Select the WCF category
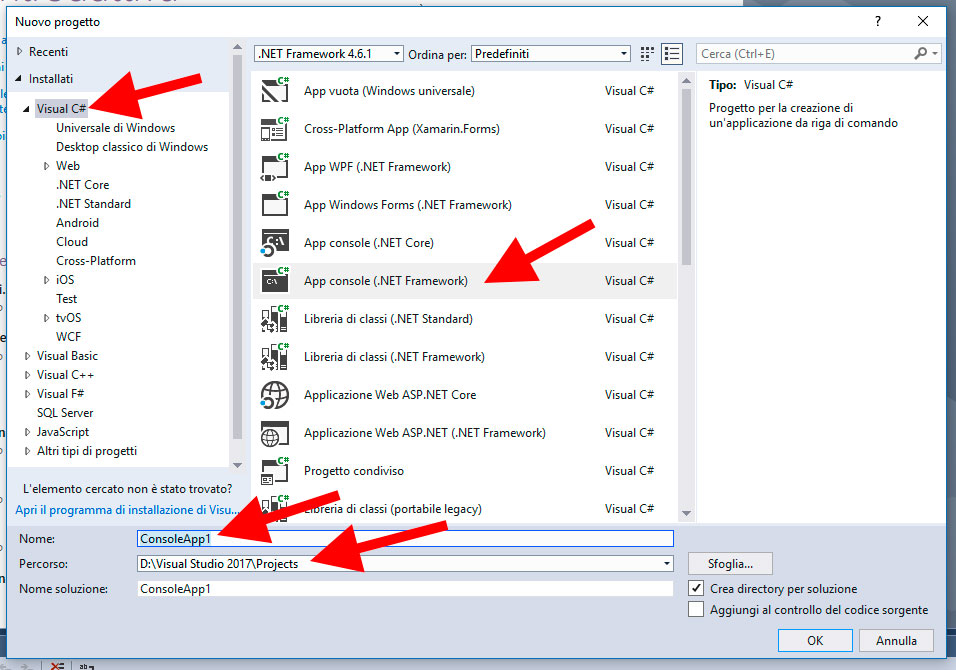 tap(68, 337)
